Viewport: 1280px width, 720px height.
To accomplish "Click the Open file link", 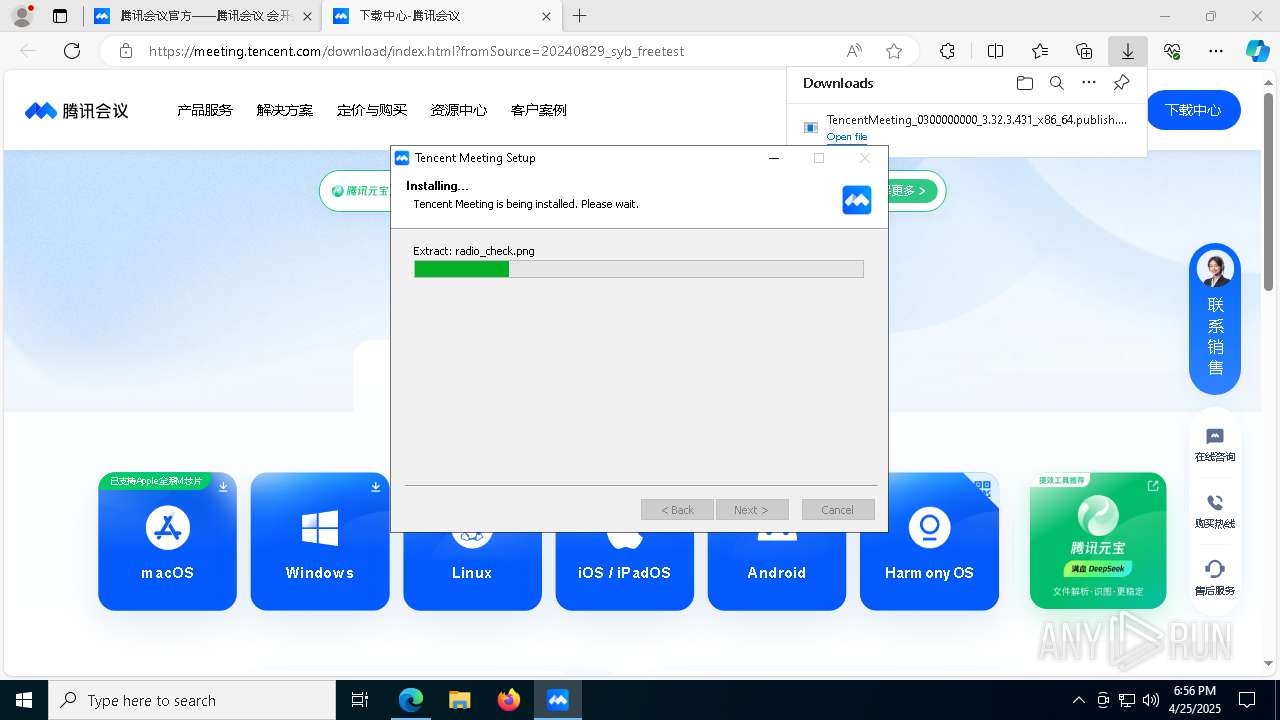I will (x=847, y=137).
